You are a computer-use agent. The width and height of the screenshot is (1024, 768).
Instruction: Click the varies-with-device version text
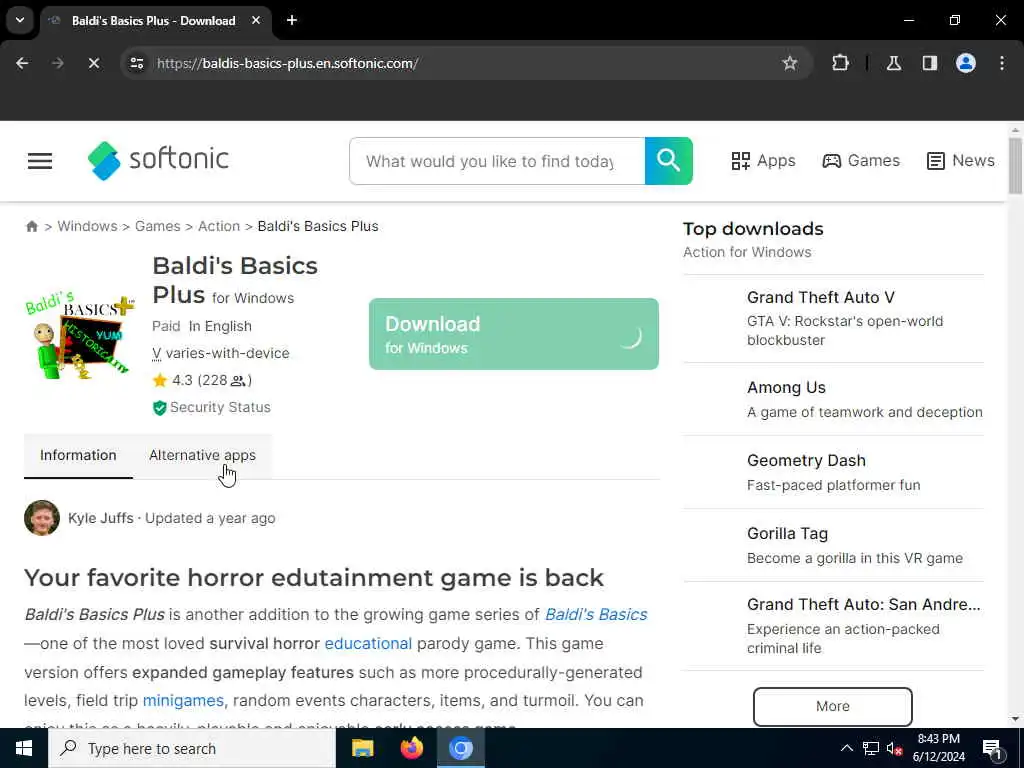227,353
